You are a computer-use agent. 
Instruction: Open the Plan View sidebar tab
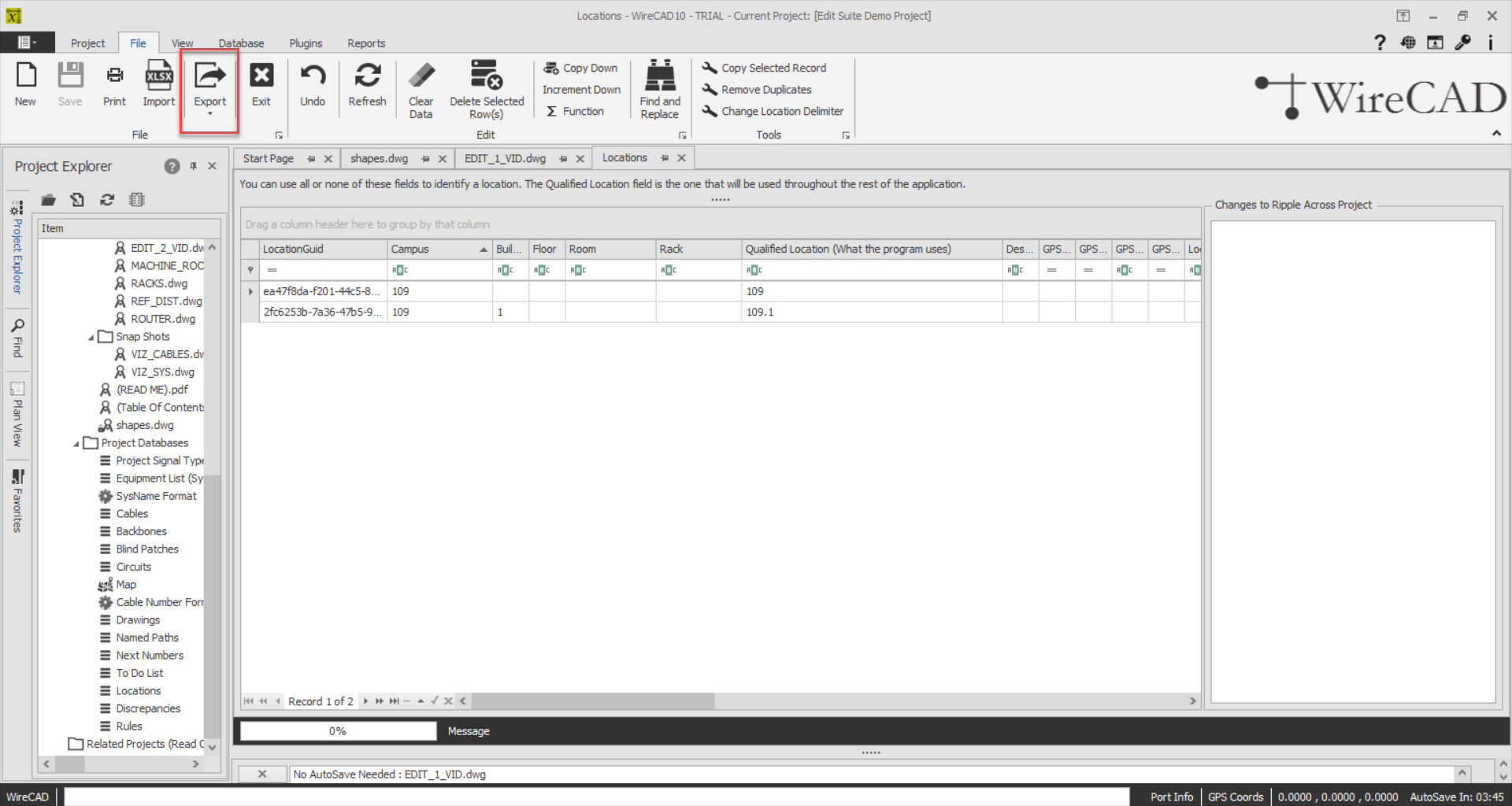coord(17,414)
